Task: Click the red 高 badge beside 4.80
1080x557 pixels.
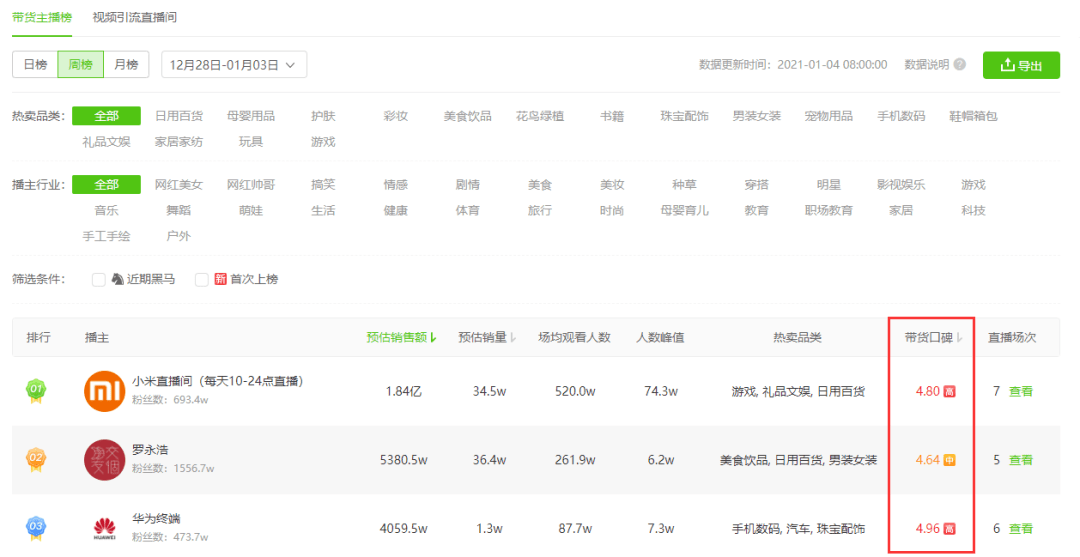Action: (x=949, y=391)
